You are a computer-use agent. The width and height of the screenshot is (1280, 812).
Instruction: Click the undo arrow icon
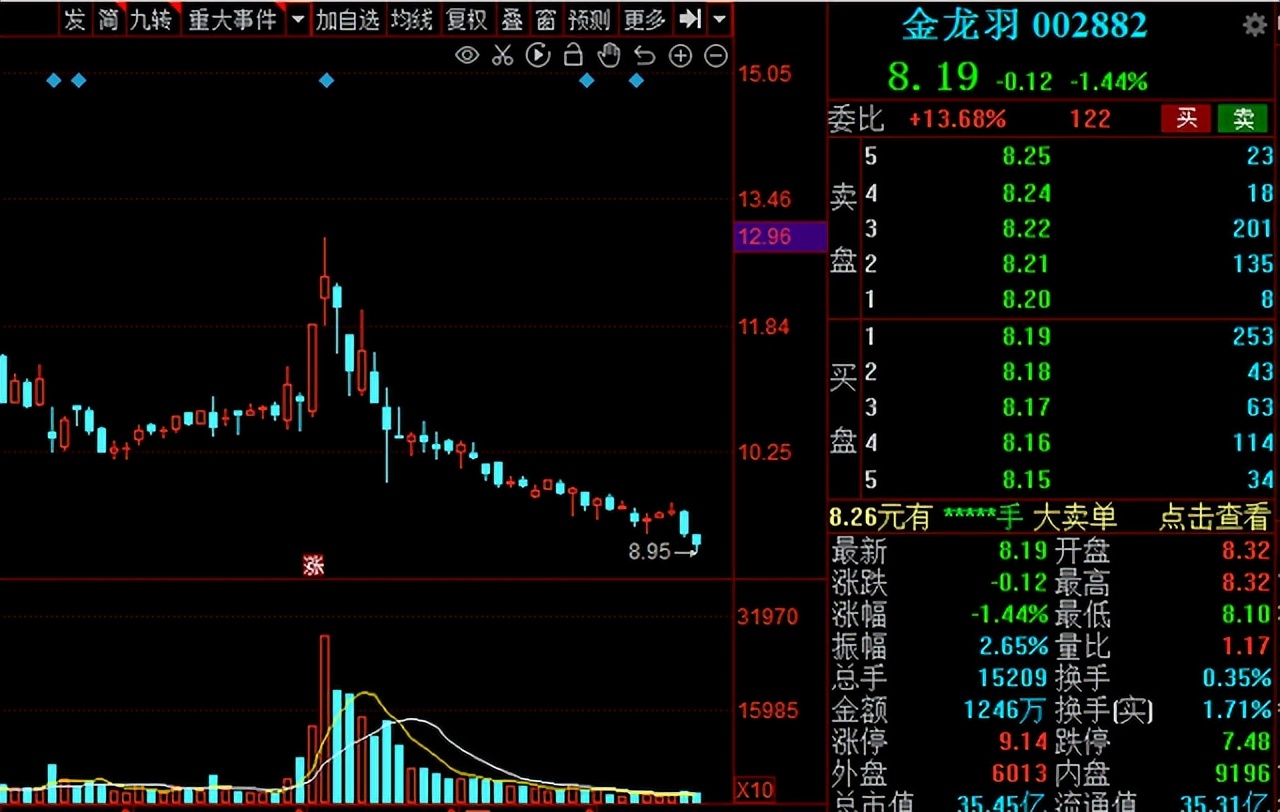pyautogui.click(x=645, y=56)
